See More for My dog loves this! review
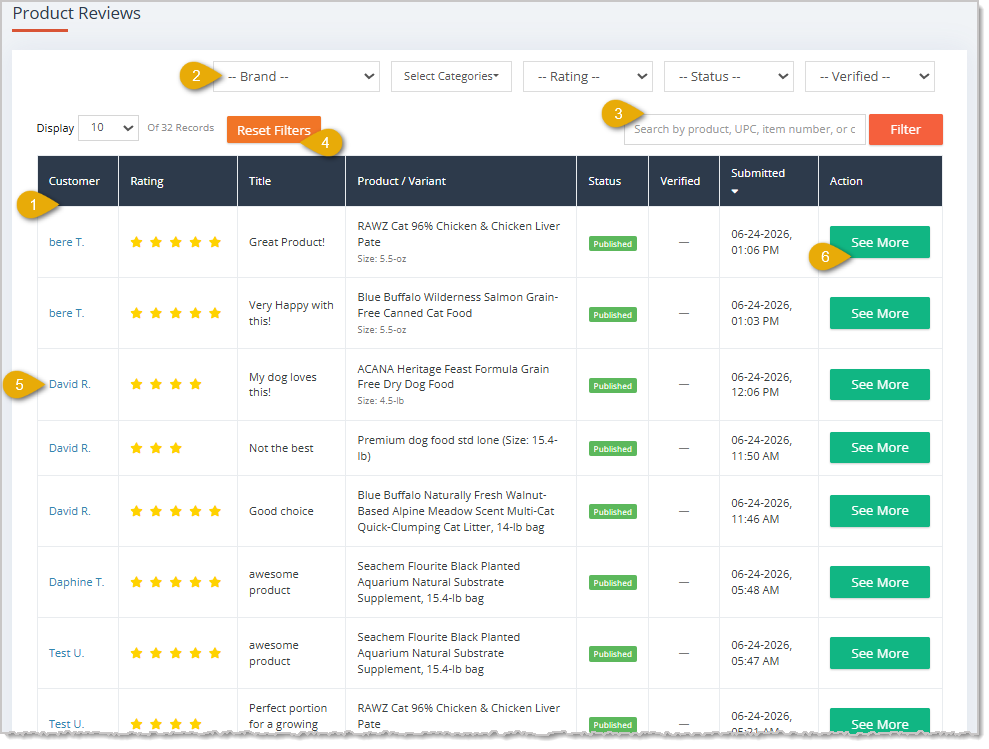Viewport: 989px width, 749px height. click(879, 384)
